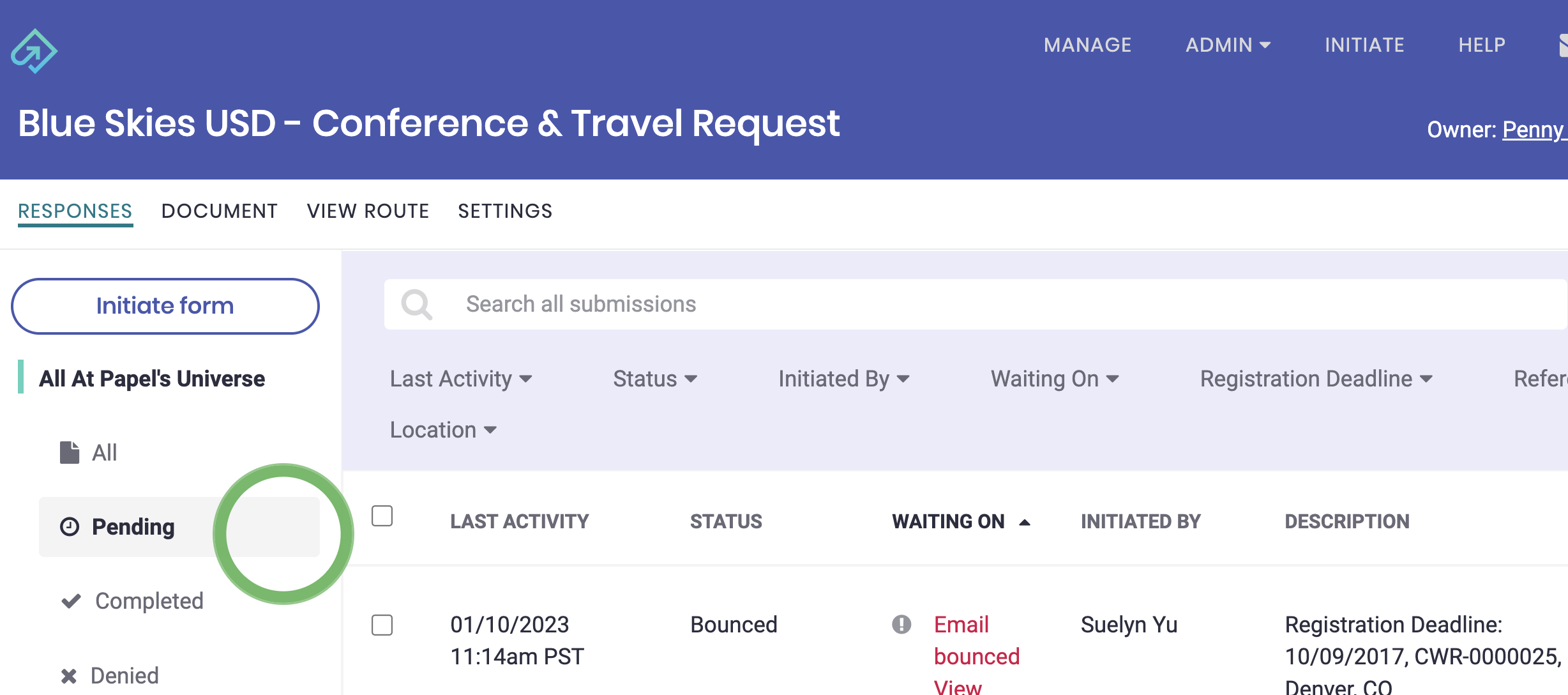1568x695 pixels.
Task: Open the ADMIN dropdown menu
Action: pos(1228,45)
